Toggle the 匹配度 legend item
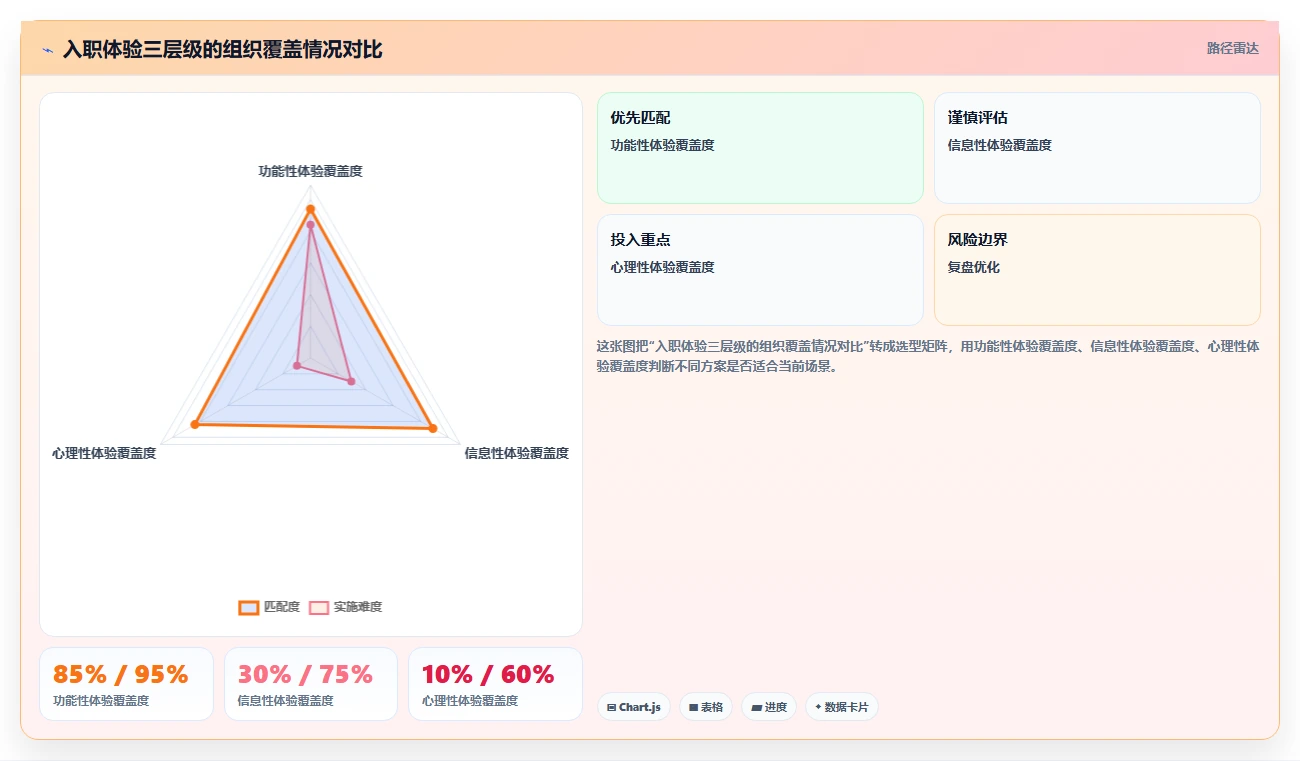 pyautogui.click(x=269, y=607)
